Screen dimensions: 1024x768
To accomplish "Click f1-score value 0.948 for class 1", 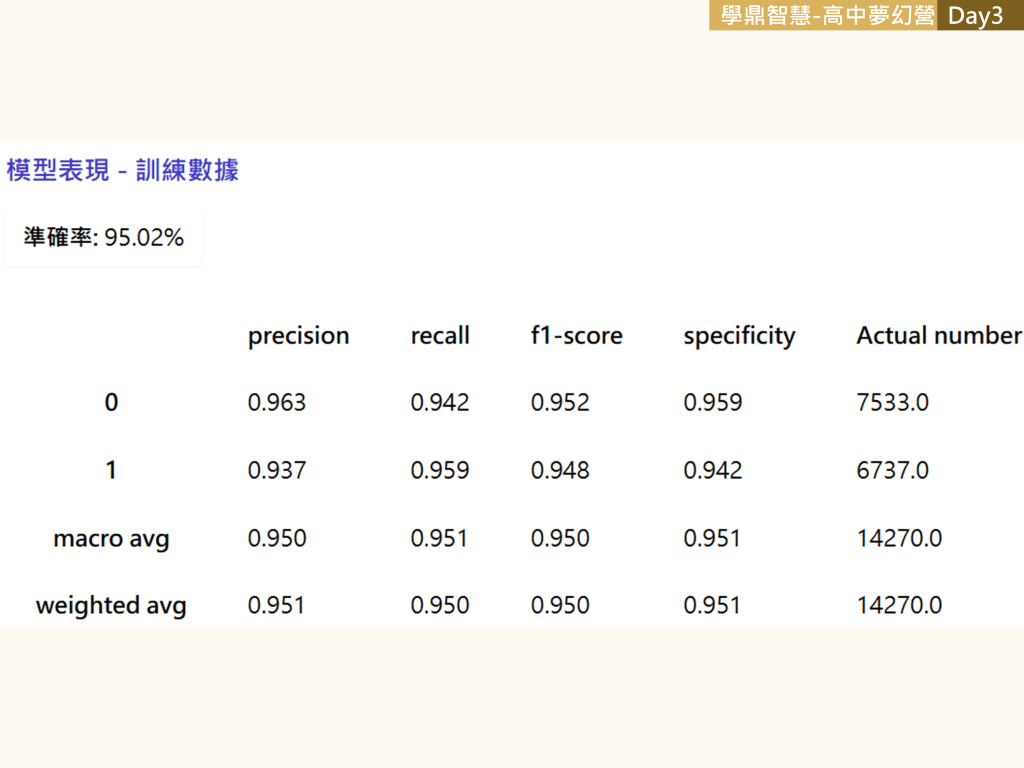I will [560, 470].
